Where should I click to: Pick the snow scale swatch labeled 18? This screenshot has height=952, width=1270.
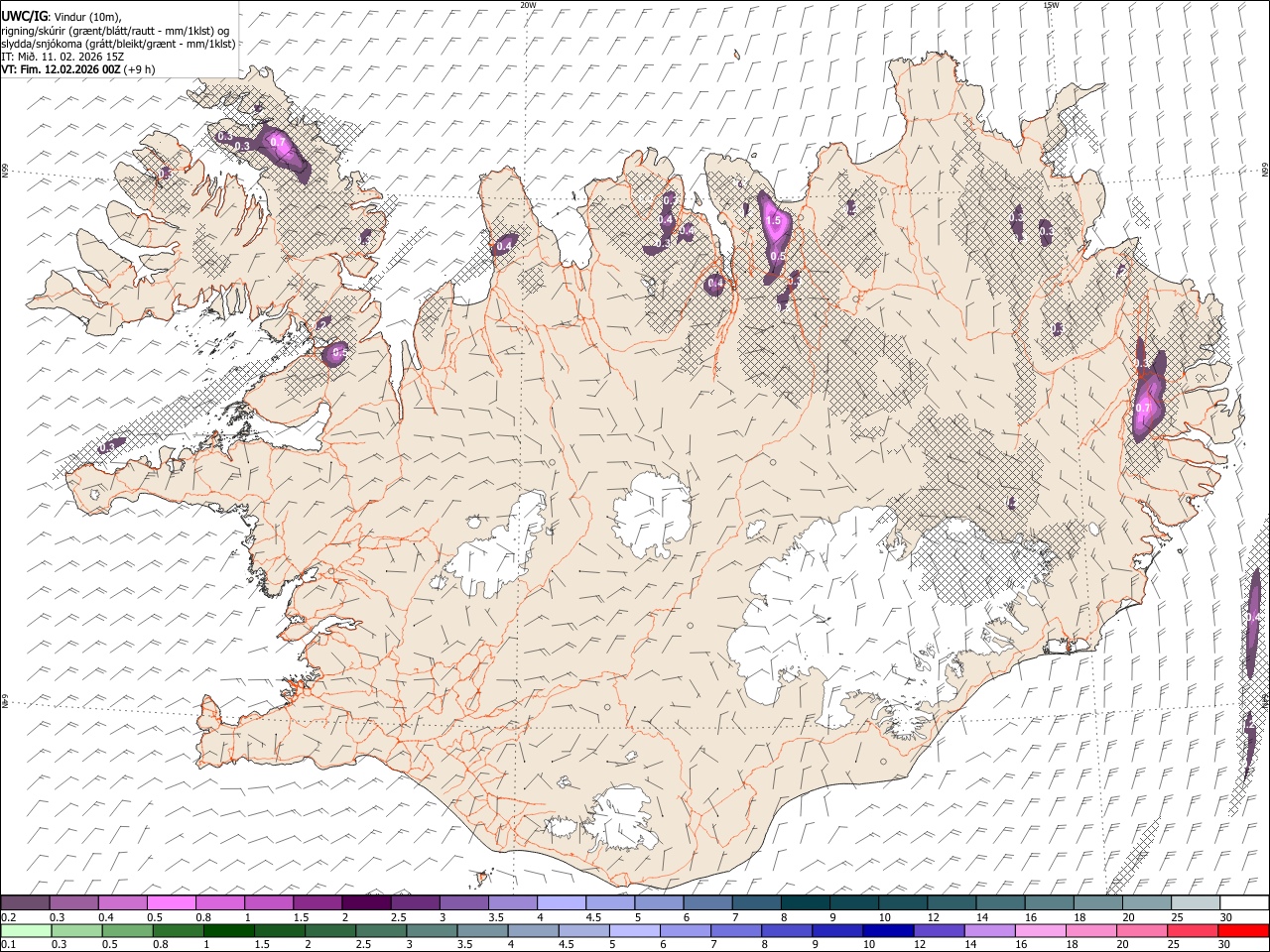[x=1097, y=903]
